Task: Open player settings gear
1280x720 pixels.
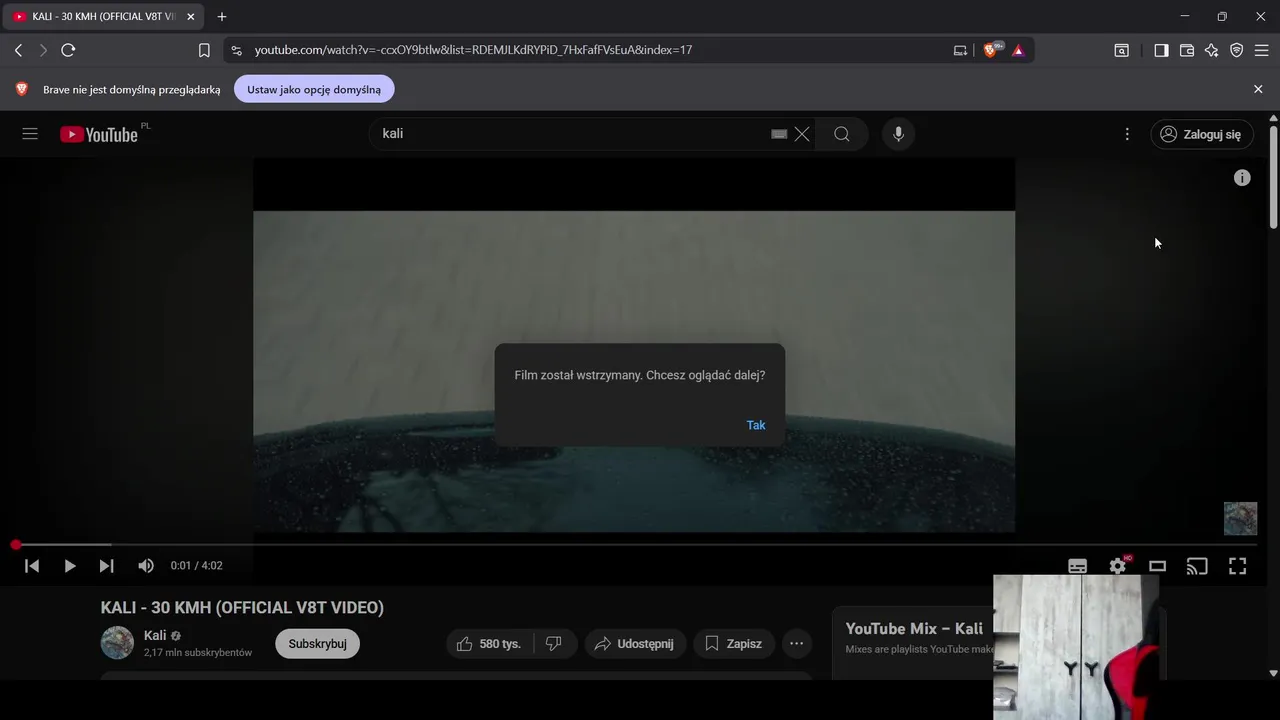Action: (x=1118, y=566)
